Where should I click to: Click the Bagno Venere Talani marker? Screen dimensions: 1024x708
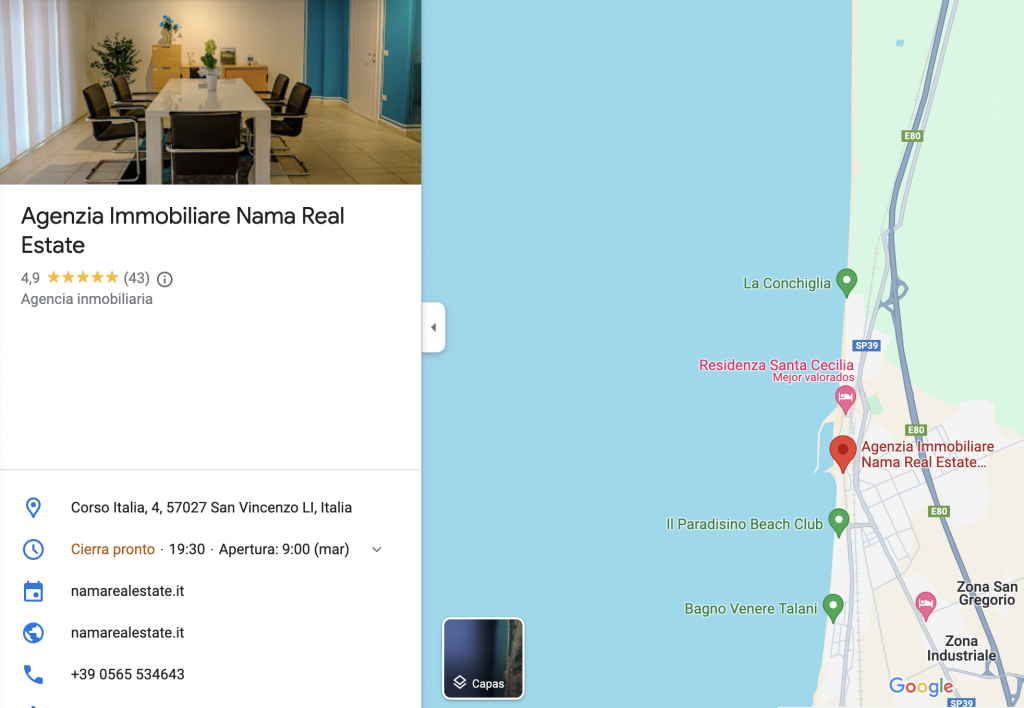(x=833, y=607)
